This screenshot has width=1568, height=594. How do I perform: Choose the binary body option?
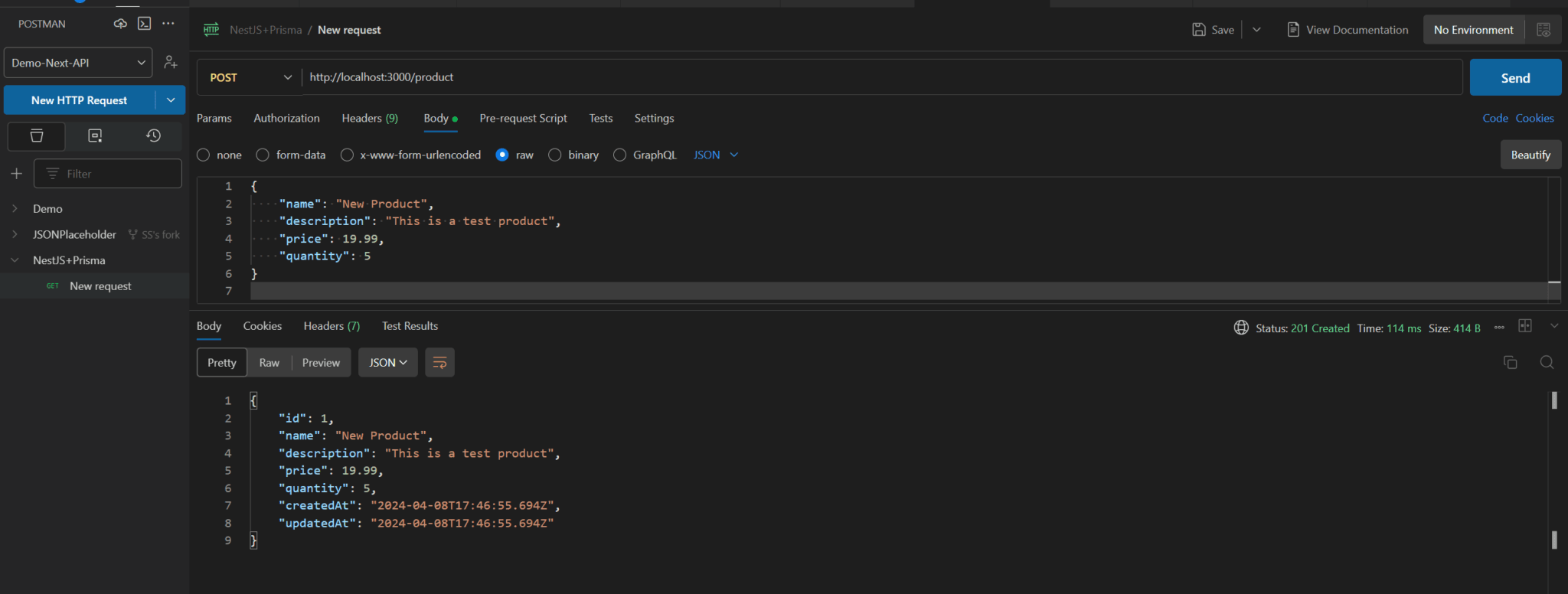[x=555, y=155]
